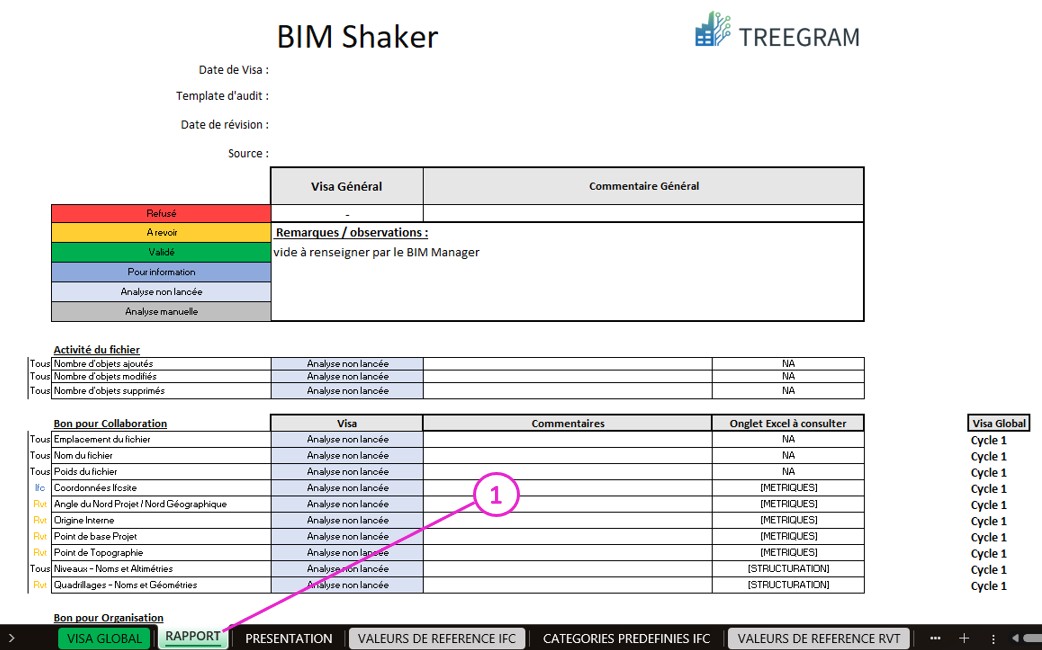The width and height of the screenshot is (1042, 650).
Task: Click the Rvt icon beside Point de Topographie
Action: [x=38, y=552]
